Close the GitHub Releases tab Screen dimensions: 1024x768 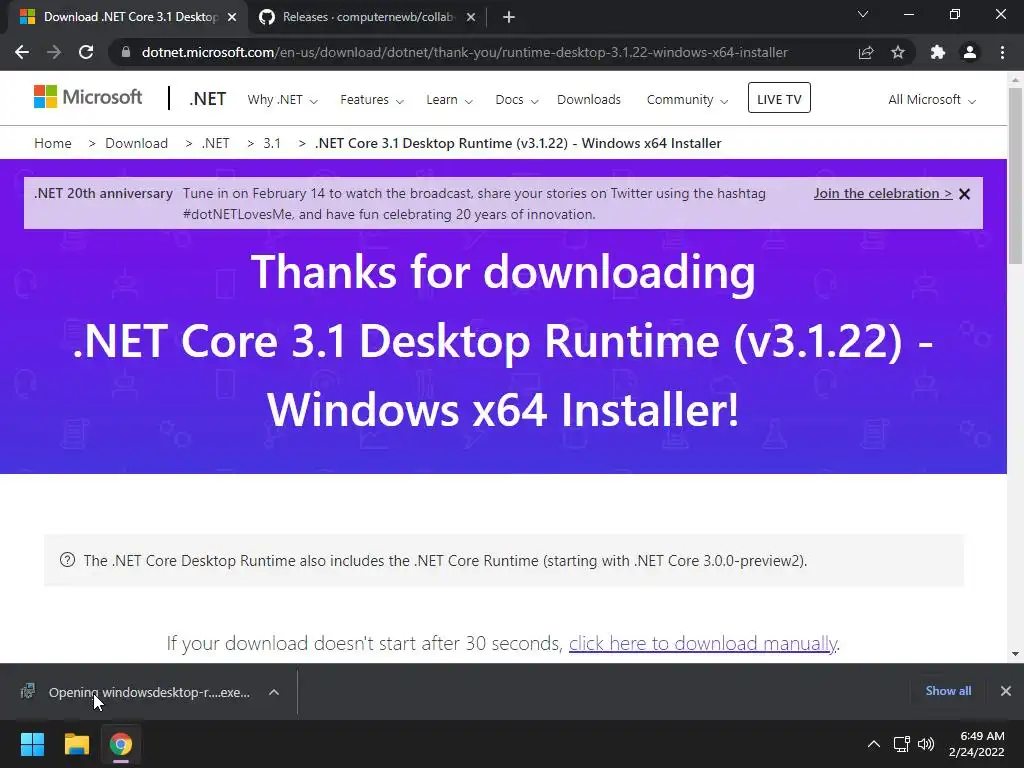tap(471, 17)
